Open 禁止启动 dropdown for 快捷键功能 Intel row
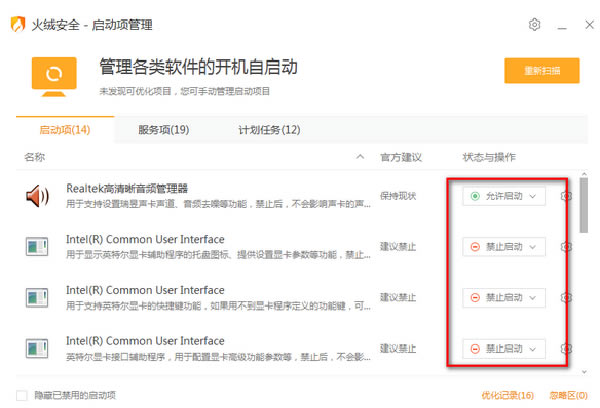The height and width of the screenshot is (408, 600). 504,298
